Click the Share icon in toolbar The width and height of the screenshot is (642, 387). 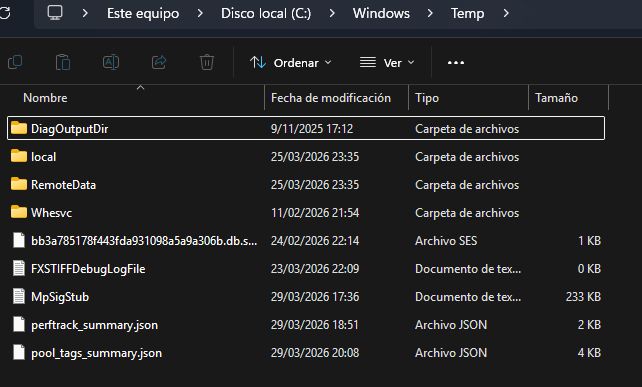click(x=159, y=62)
